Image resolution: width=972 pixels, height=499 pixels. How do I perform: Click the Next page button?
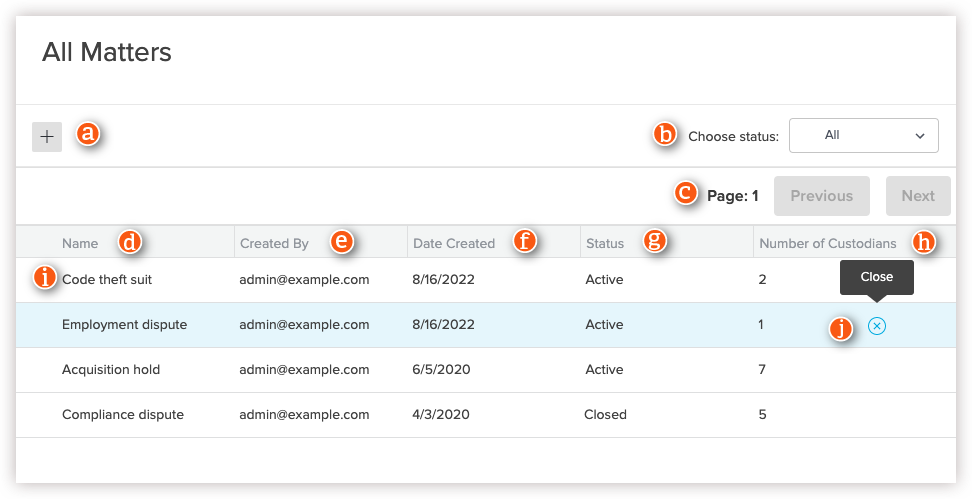click(917, 196)
